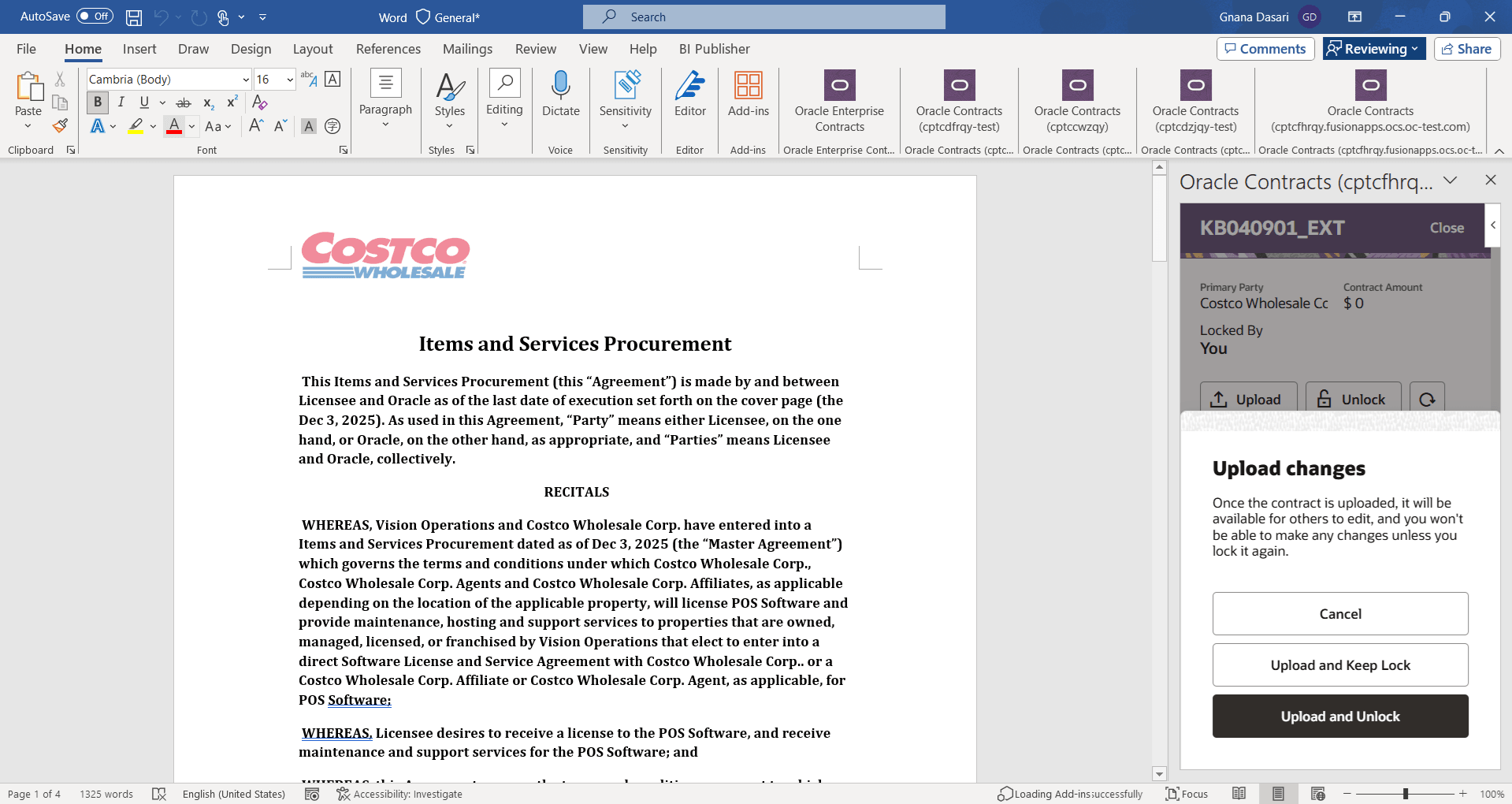Switch to Web Layout view icon
1512x804 pixels.
[1318, 794]
